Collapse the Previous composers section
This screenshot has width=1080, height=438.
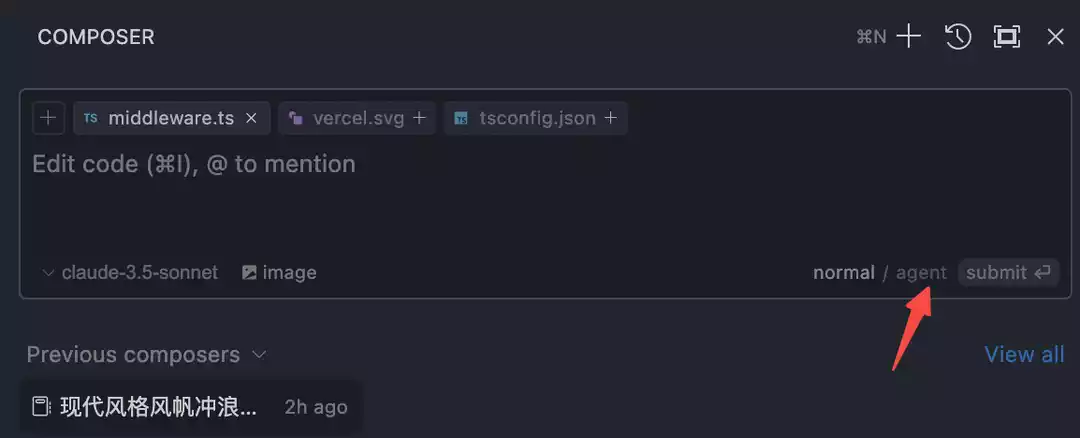click(x=259, y=354)
